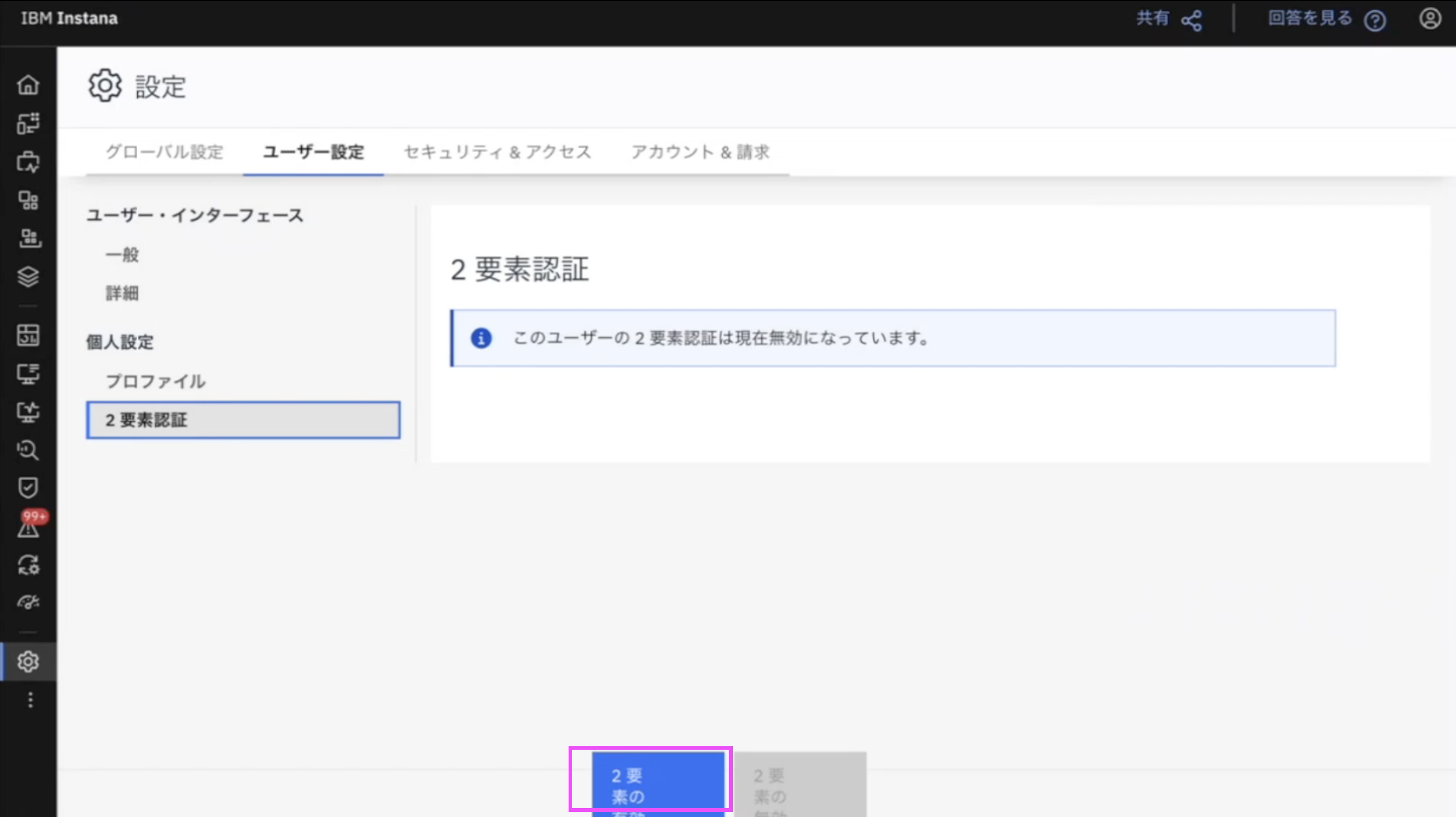1456x817 pixels.
Task: Select the 2 要素認証 menu item
Action: (x=243, y=420)
